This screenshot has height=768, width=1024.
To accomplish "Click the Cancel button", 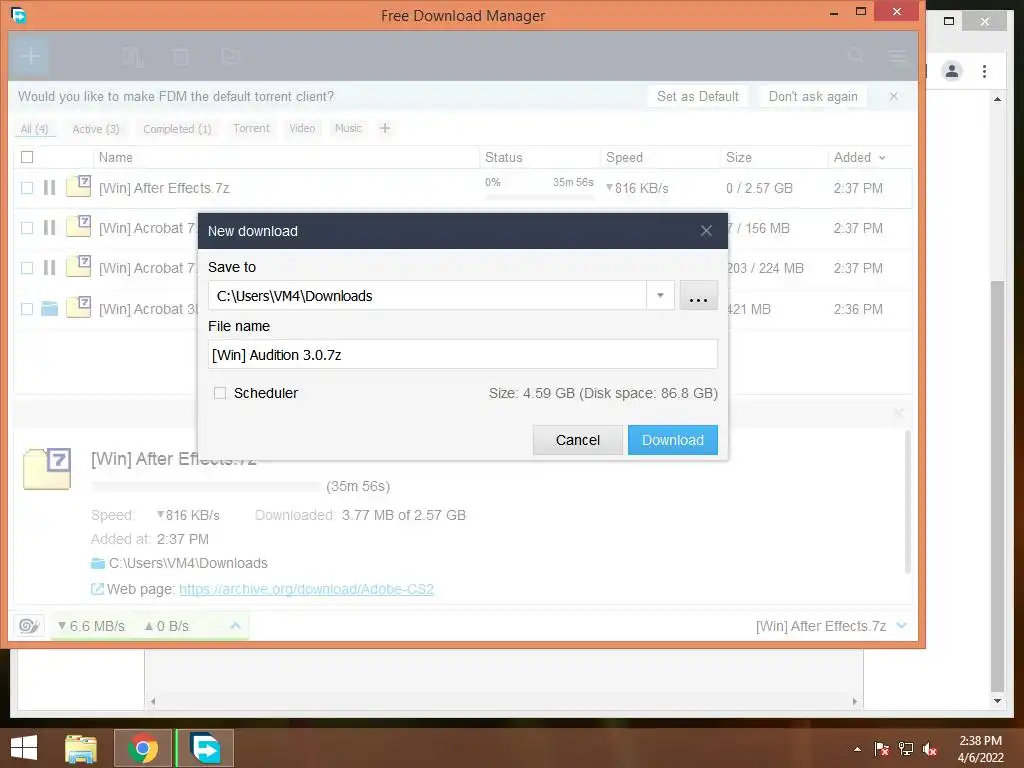I will pyautogui.click(x=577, y=440).
